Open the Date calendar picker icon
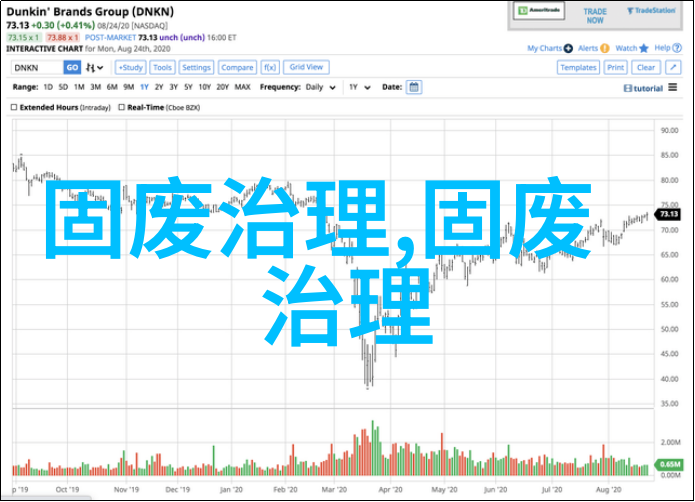695x502 pixels. [414, 87]
